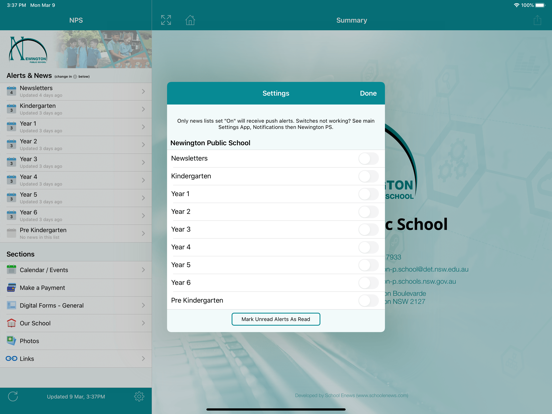Open school website link nsw.gov.au
The height and width of the screenshot is (414, 552).
click(420, 281)
